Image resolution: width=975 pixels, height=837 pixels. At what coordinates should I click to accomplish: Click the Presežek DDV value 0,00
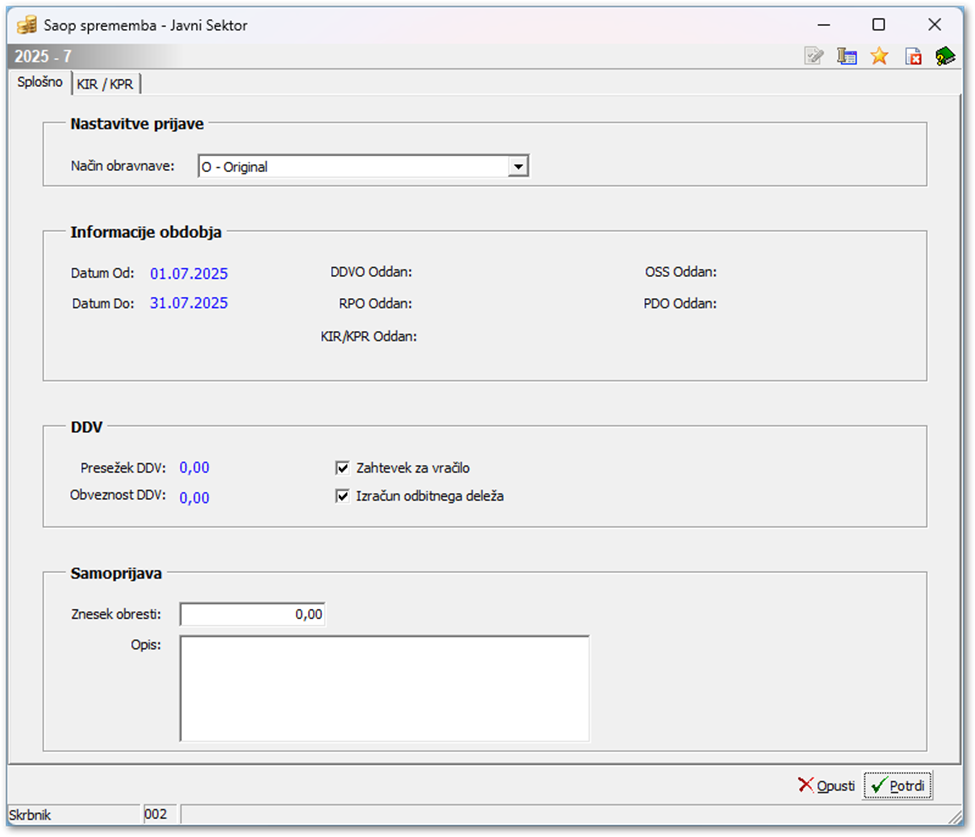195,468
